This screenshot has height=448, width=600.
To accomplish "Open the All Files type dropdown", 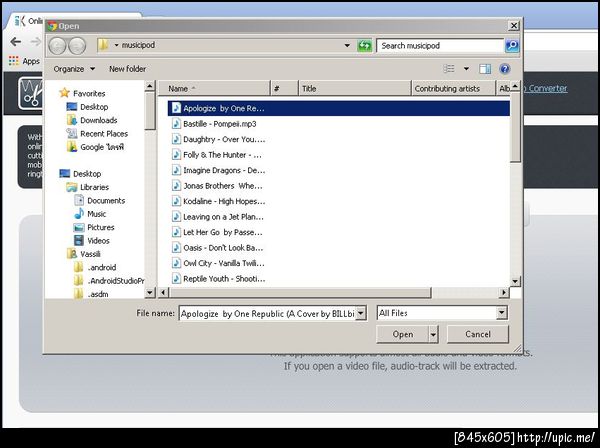I will [x=502, y=313].
